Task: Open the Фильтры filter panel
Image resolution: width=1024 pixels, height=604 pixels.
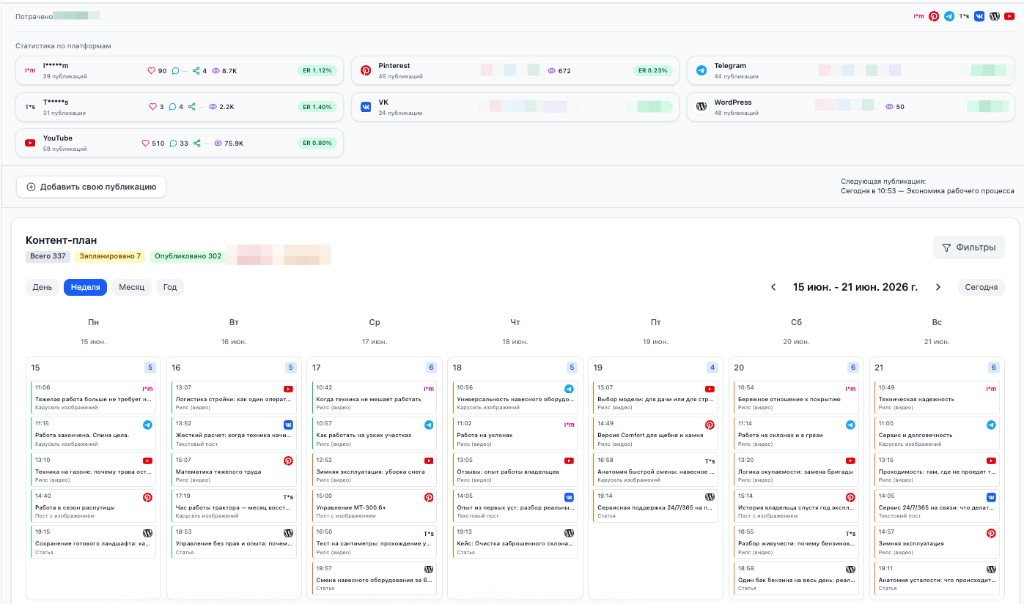Action: click(968, 247)
